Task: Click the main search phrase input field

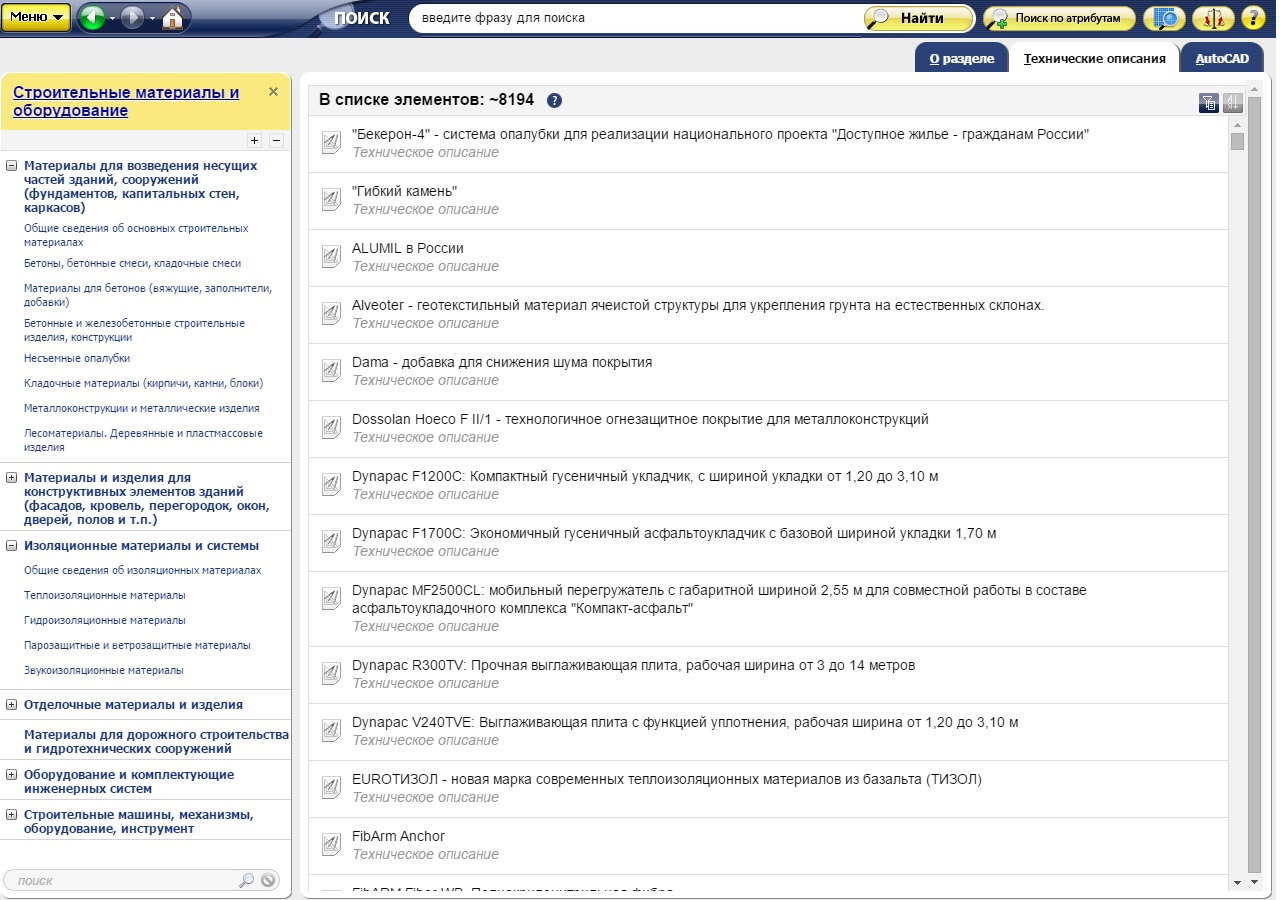Action: pyautogui.click(x=635, y=18)
